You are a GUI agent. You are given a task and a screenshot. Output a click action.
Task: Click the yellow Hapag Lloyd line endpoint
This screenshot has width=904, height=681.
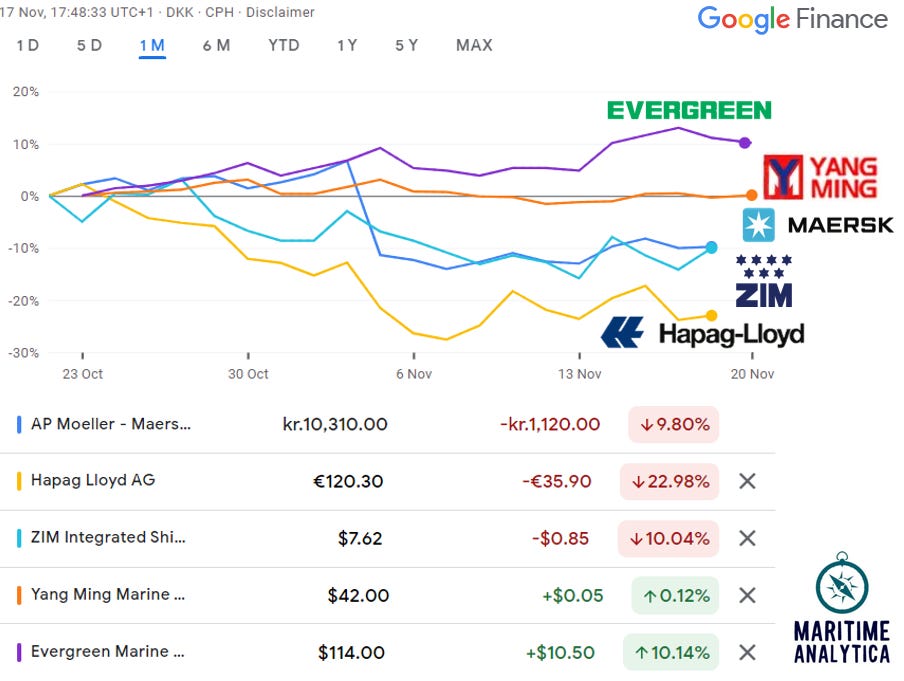click(x=711, y=315)
